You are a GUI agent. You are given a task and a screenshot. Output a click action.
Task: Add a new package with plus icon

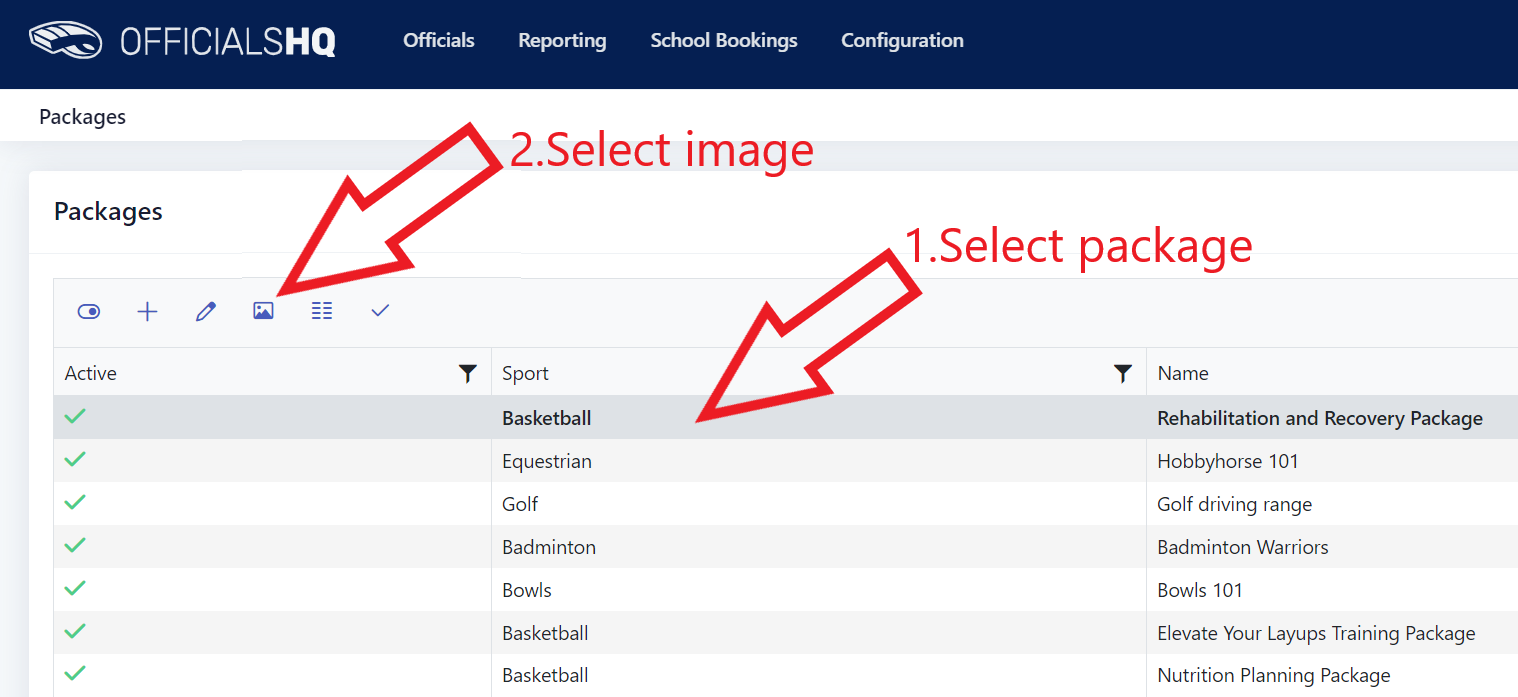tap(147, 312)
